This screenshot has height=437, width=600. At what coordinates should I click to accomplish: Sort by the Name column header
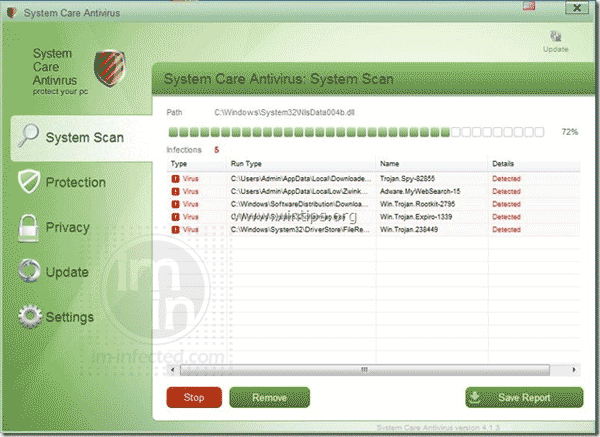click(x=390, y=164)
